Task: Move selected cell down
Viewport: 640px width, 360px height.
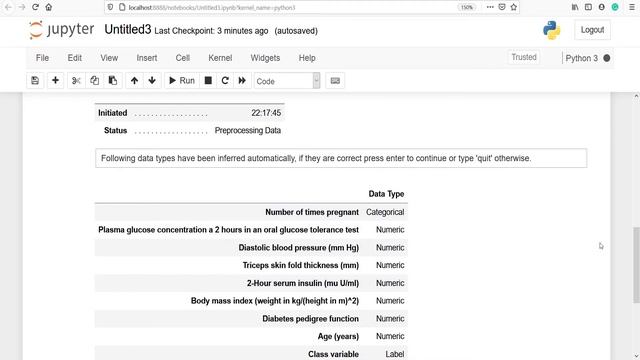Action: [152, 81]
